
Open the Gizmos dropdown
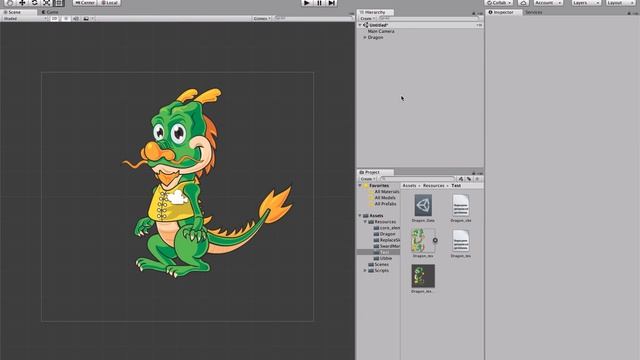tap(261, 18)
